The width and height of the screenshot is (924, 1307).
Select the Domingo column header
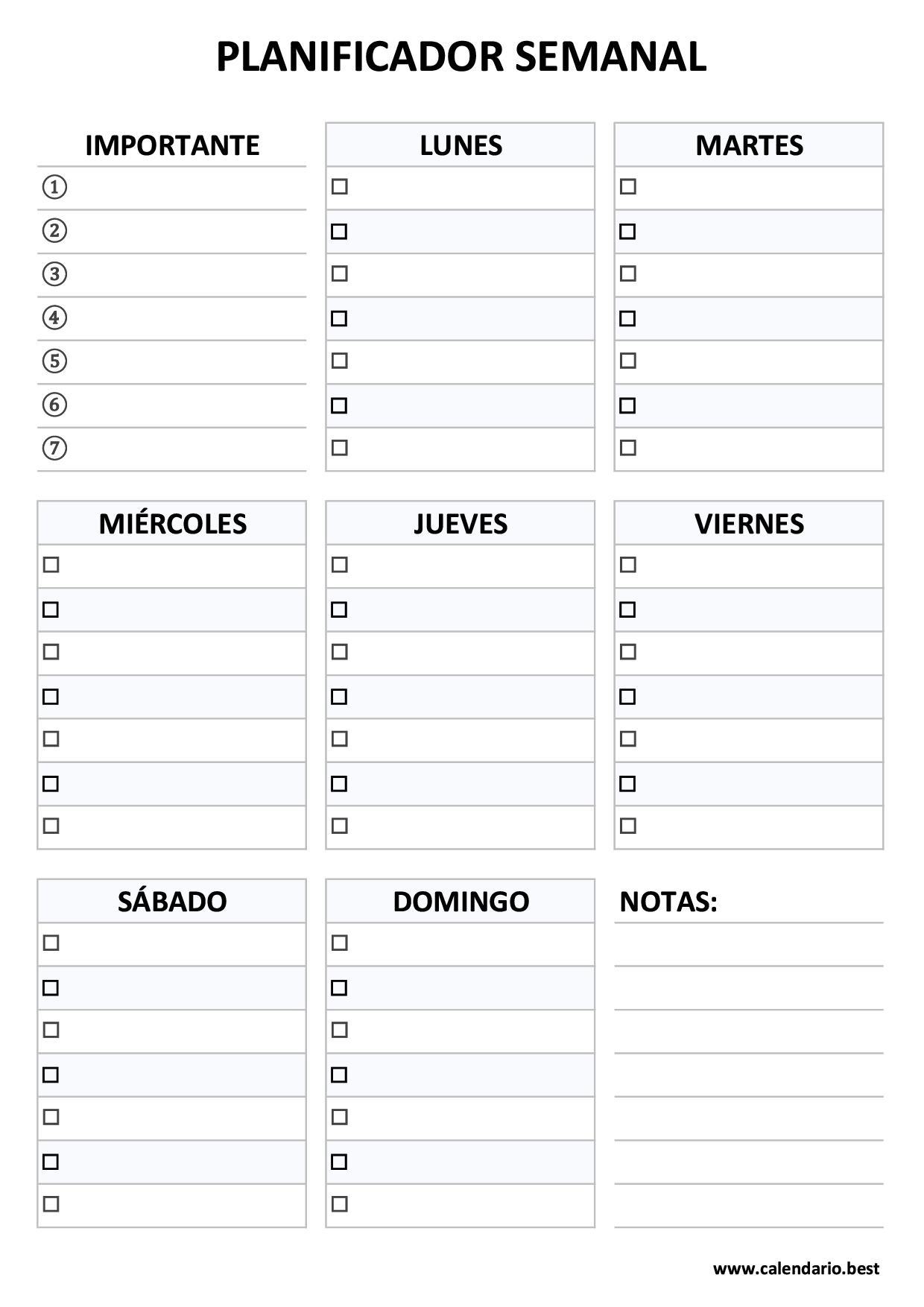click(461, 901)
